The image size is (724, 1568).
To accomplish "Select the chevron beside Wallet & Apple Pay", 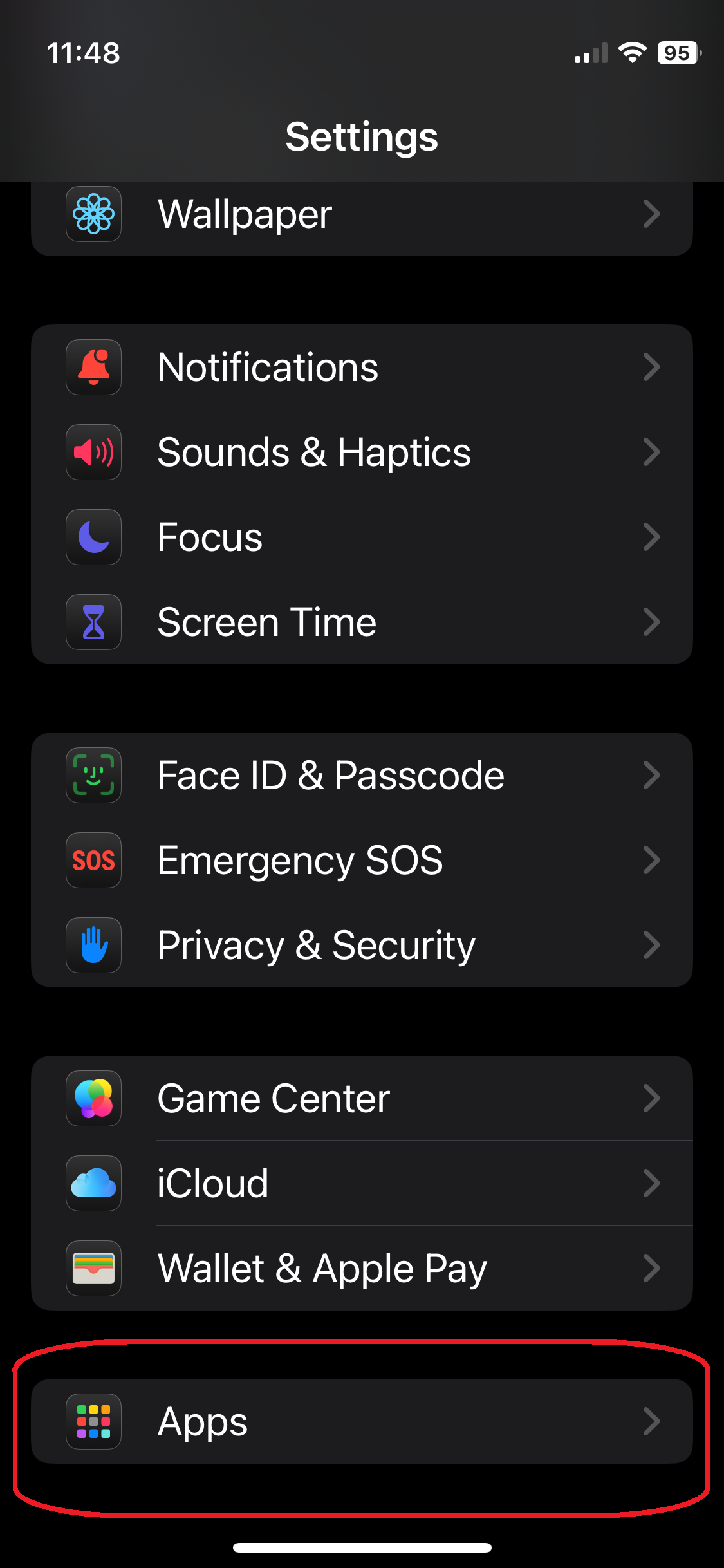I will (651, 1268).
